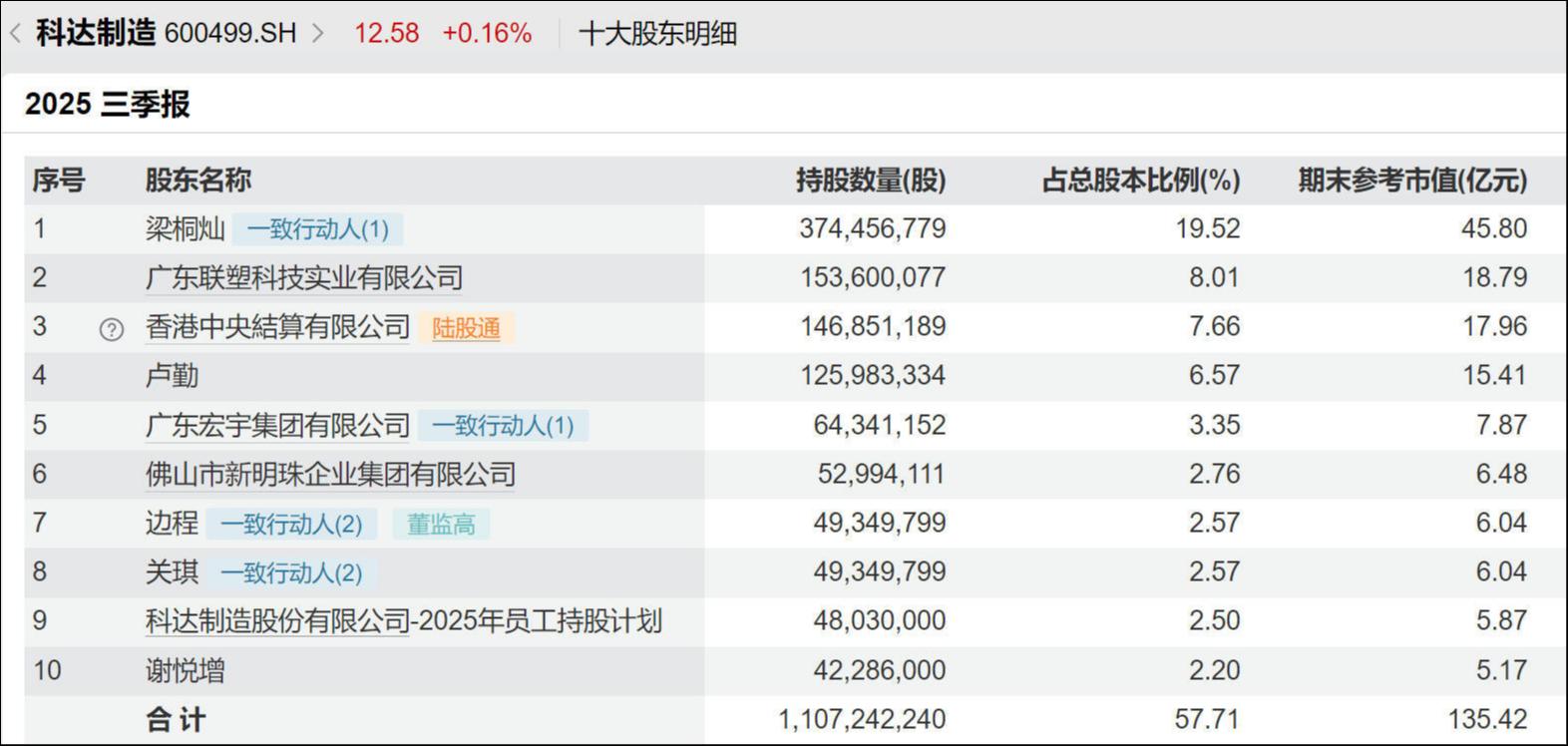Viewport: 1568px width, 746px height.
Task: Go to next stock with right chevron
Action: tap(318, 33)
